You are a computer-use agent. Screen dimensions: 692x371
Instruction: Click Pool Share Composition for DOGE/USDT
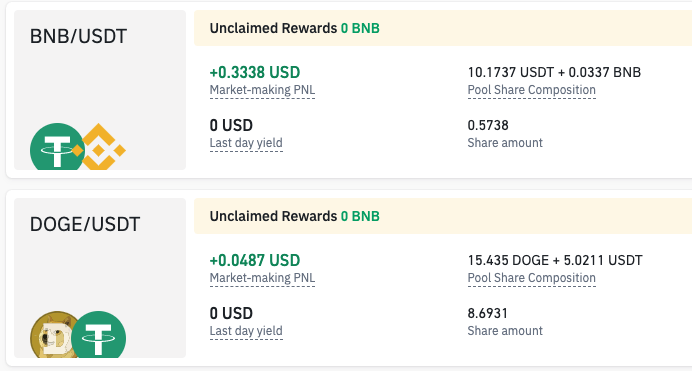[531, 278]
